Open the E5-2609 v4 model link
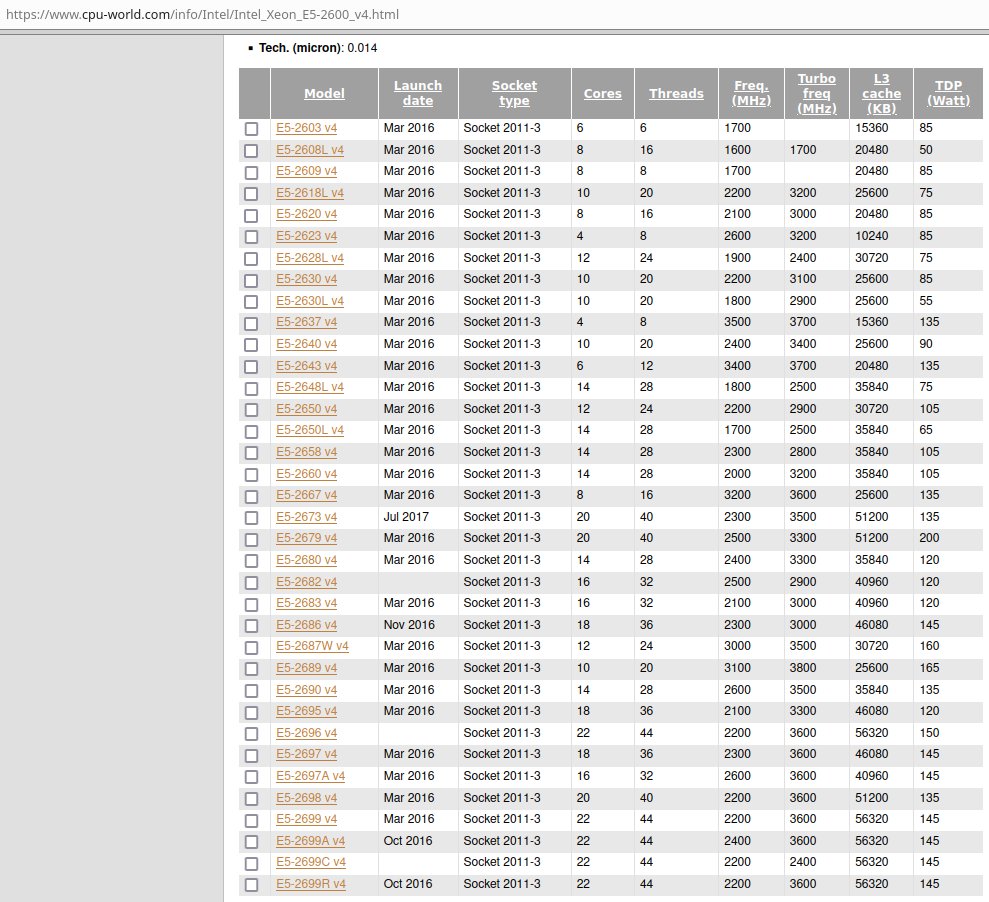 (x=307, y=171)
